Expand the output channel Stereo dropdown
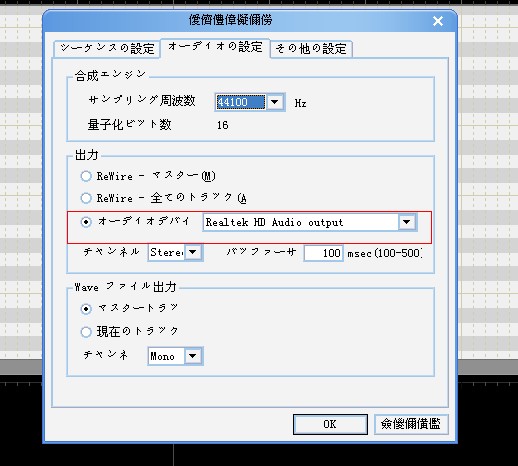 (193, 252)
